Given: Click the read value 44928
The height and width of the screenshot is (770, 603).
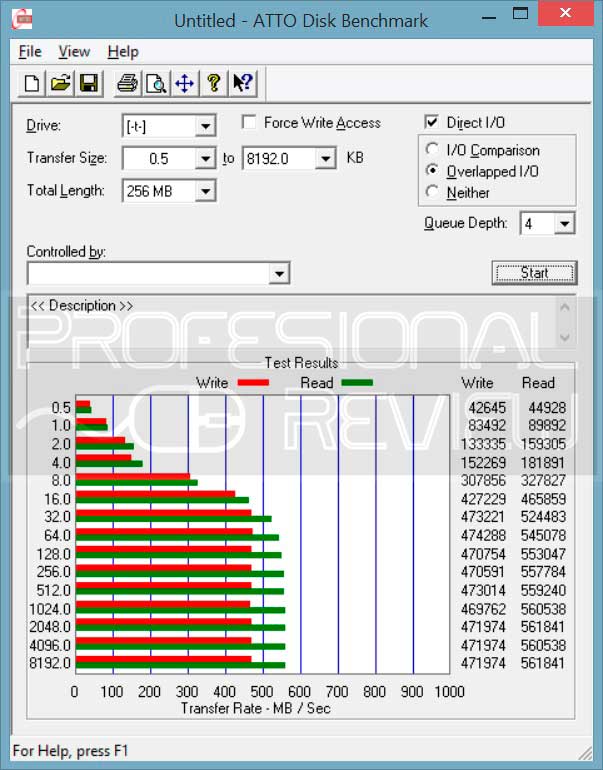Looking at the screenshot, I should tap(547, 408).
